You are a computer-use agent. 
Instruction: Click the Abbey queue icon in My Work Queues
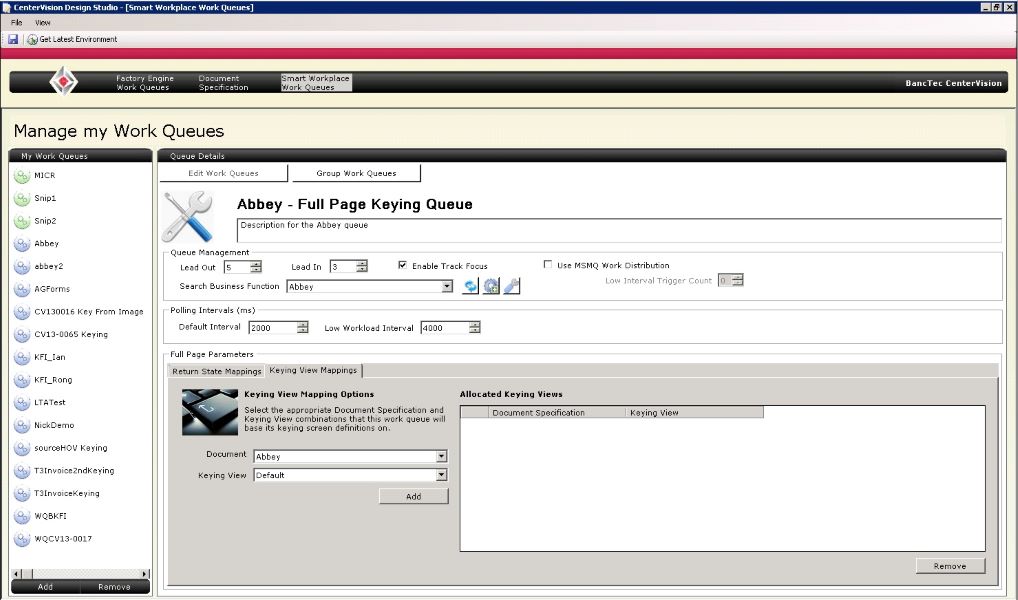coord(22,244)
